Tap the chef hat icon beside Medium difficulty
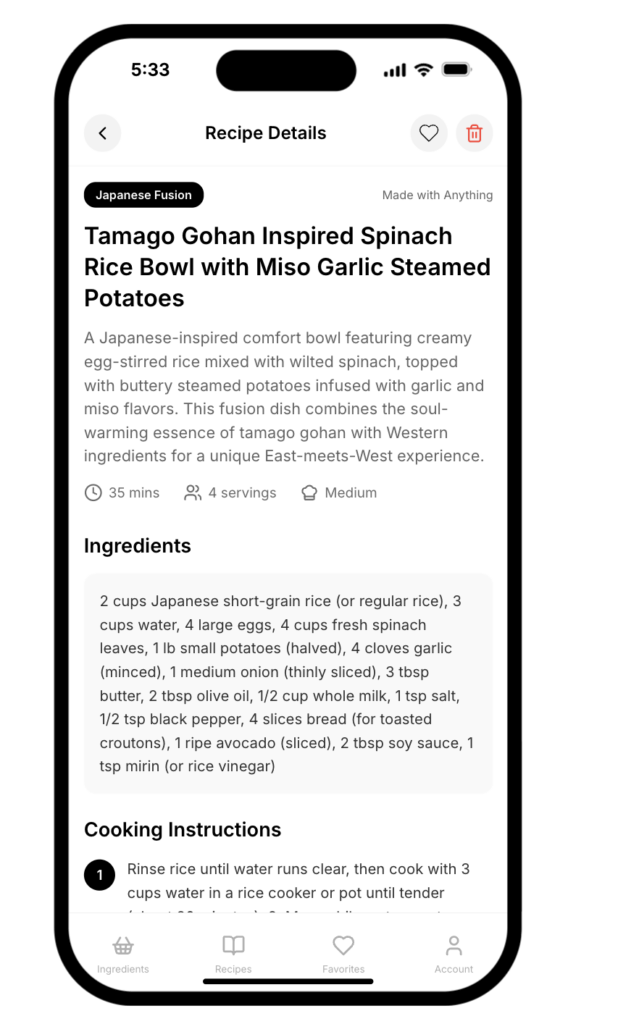Image resolution: width=639 pixels, height=1024 pixels. [x=308, y=492]
